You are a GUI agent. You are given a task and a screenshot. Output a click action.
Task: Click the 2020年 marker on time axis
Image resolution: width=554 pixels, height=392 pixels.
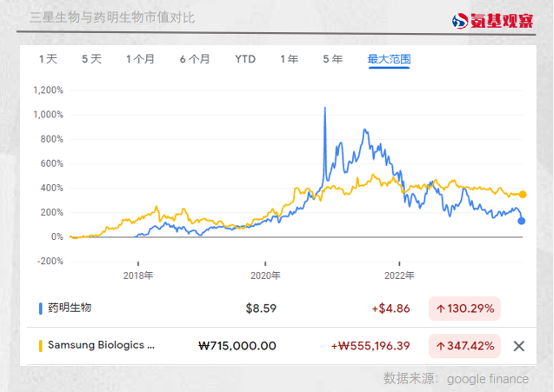(265, 275)
